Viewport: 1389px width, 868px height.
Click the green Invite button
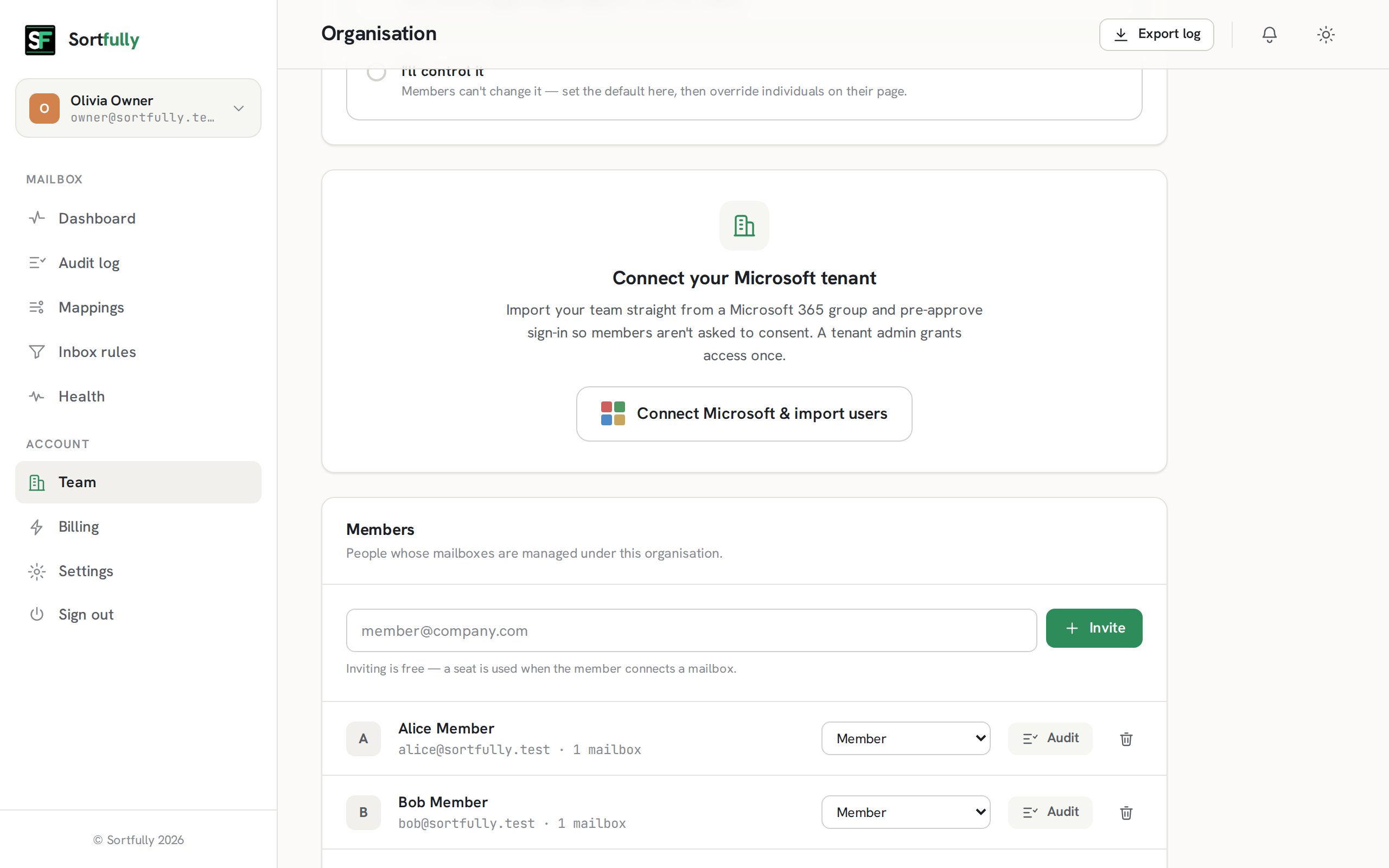click(1094, 628)
